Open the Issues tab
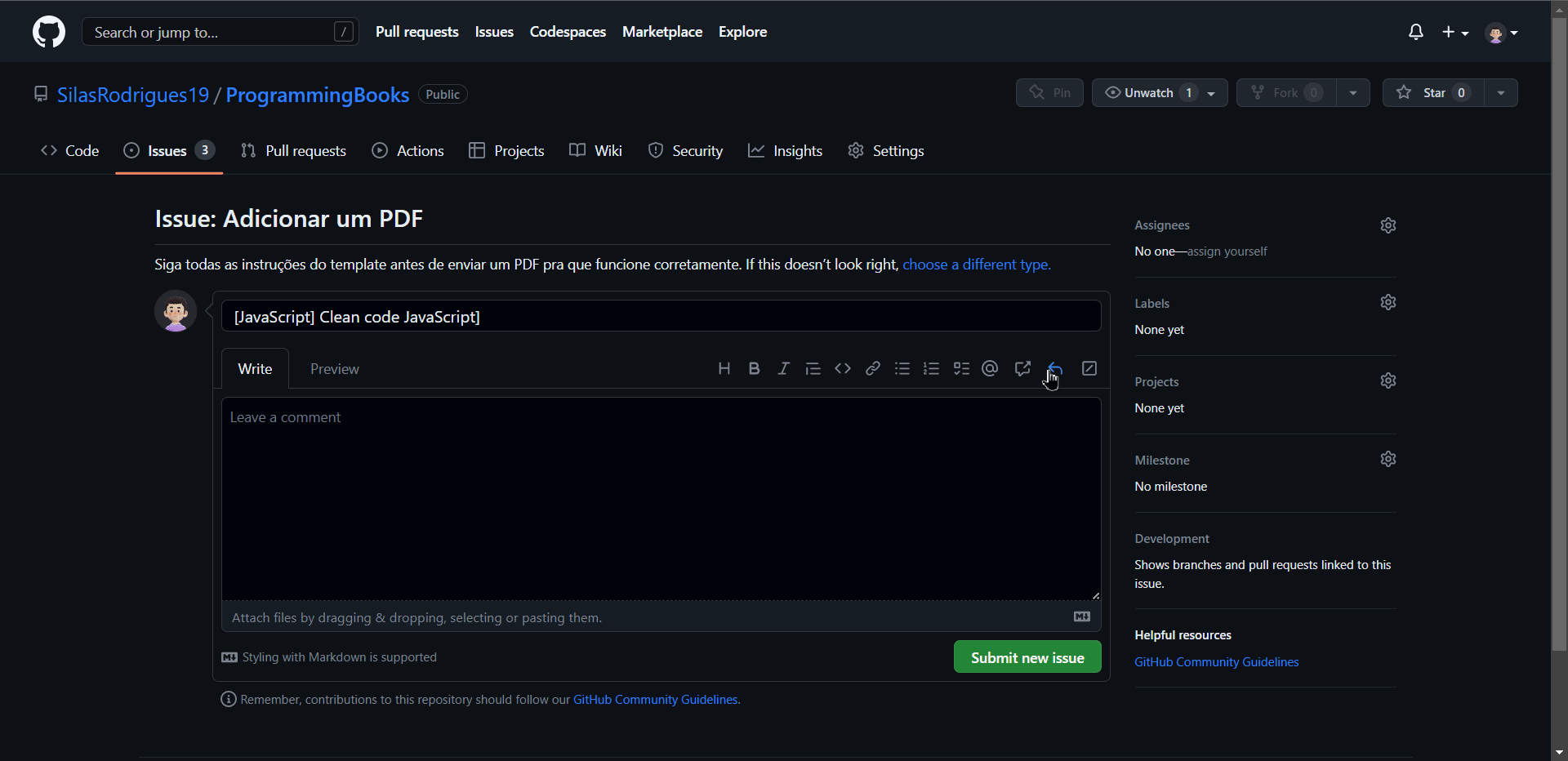This screenshot has height=761, width=1568. point(169,151)
